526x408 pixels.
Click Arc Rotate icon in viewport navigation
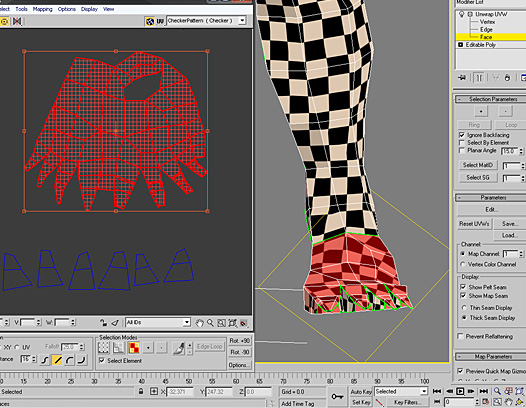point(520,402)
